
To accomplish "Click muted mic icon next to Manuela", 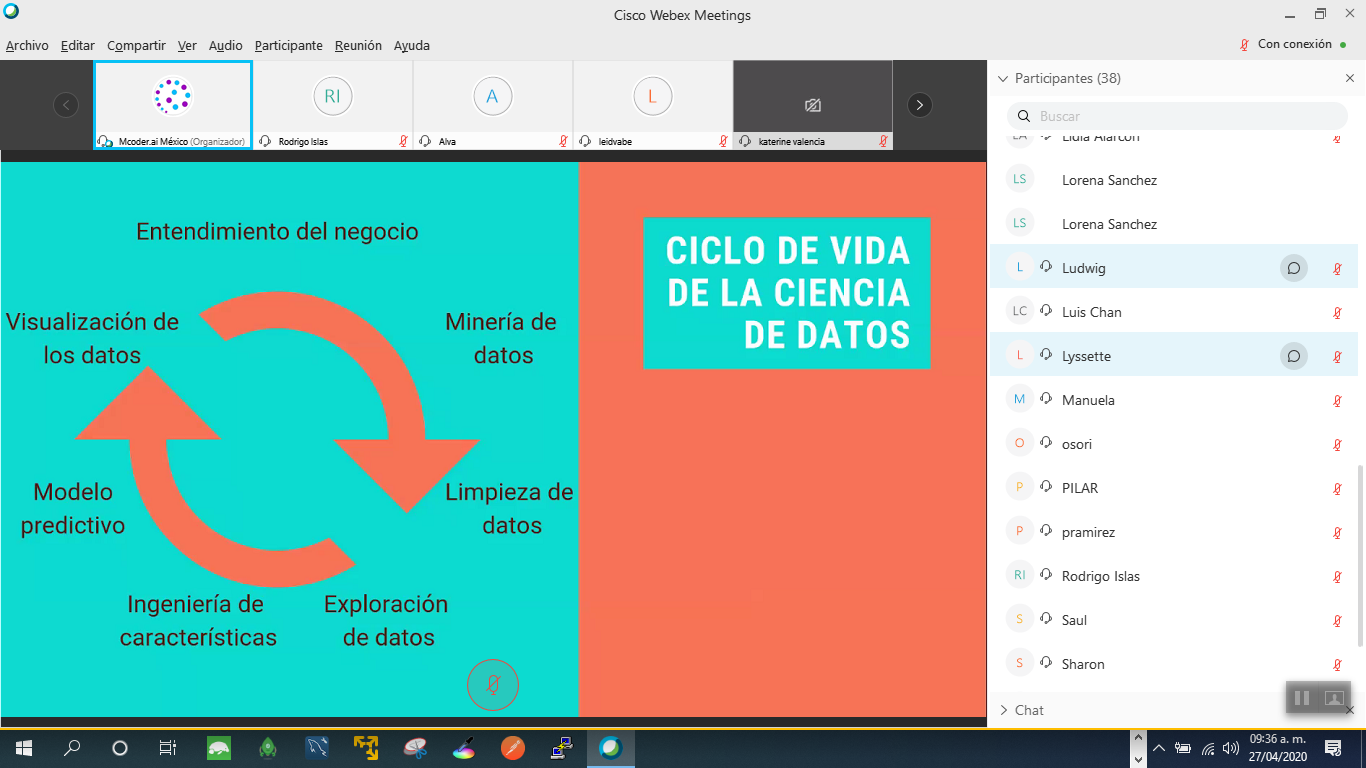I will pyautogui.click(x=1337, y=401).
